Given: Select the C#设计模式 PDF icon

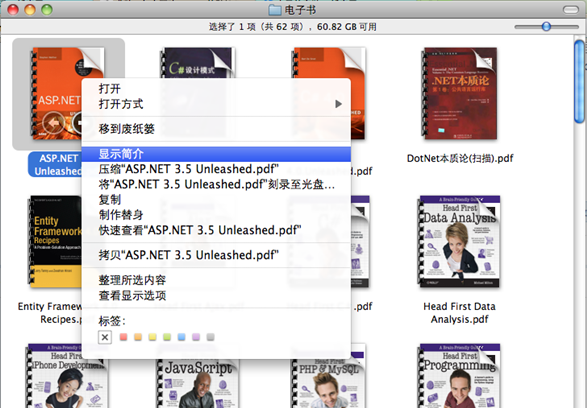Looking at the screenshot, I should pyautogui.click(x=197, y=63).
